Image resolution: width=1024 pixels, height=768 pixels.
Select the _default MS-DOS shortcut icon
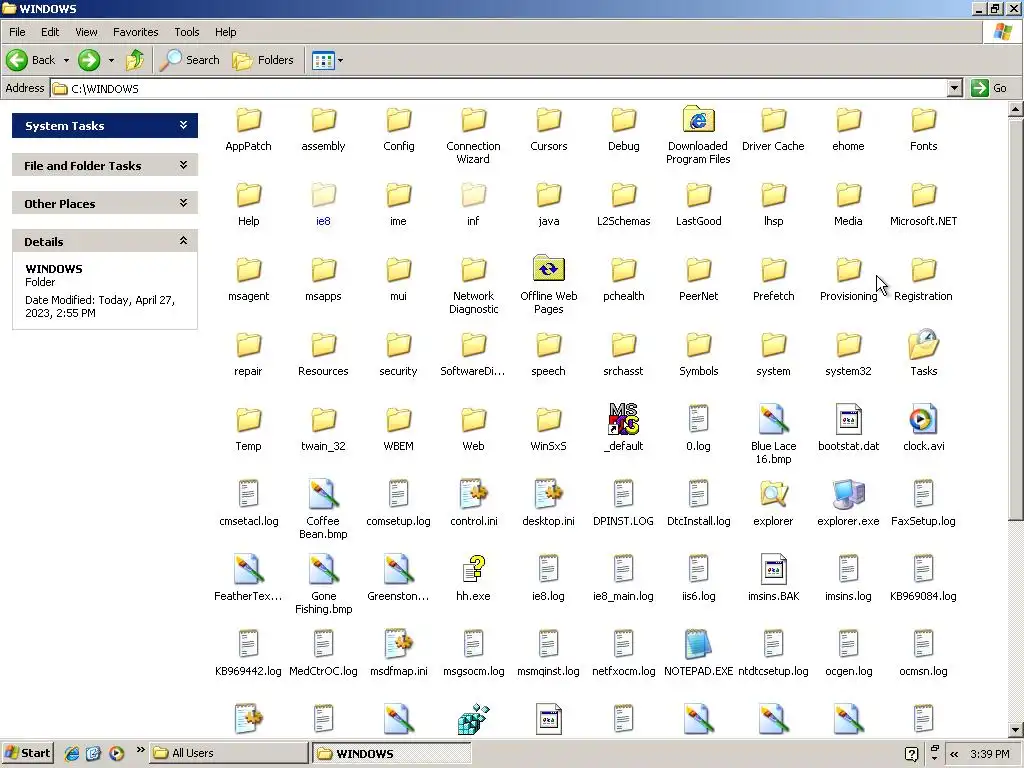click(624, 419)
